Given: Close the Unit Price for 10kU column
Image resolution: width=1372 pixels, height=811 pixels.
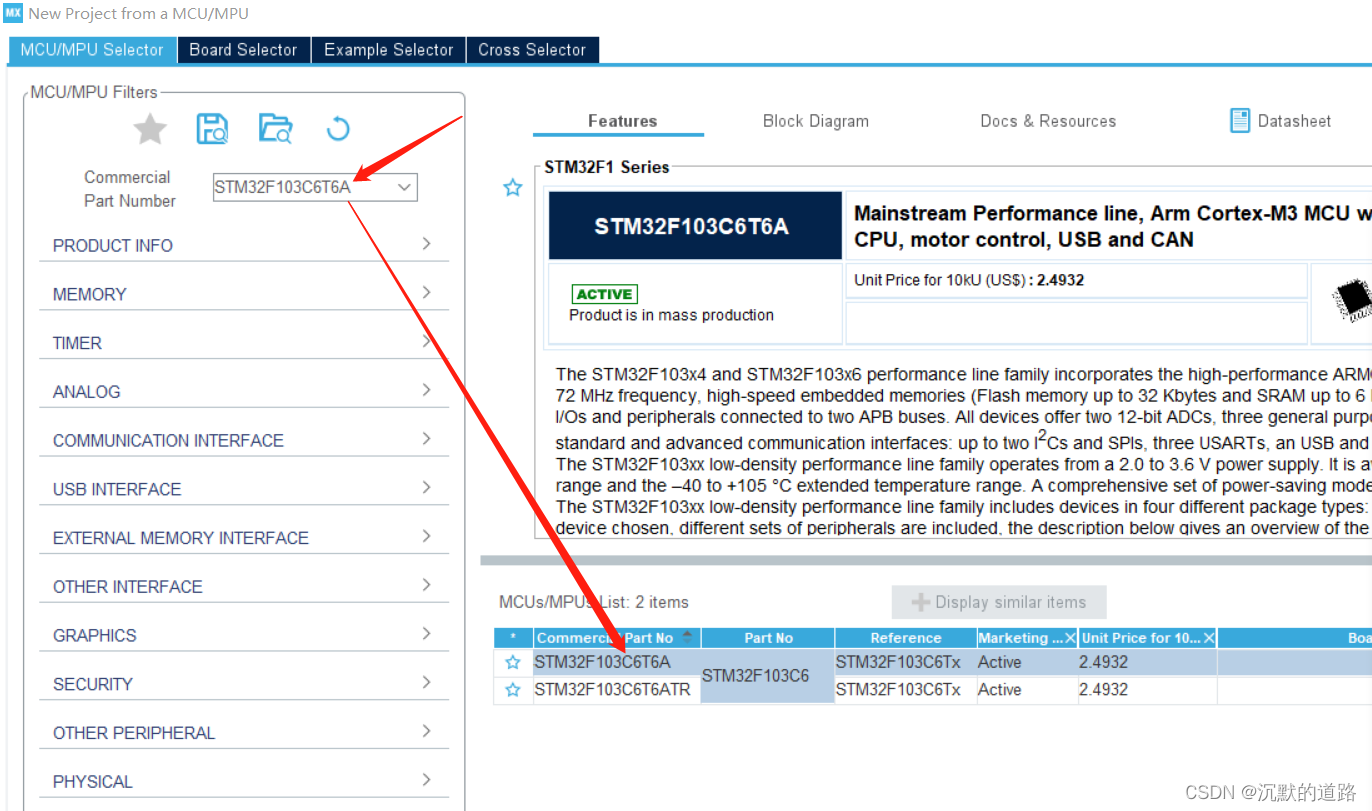Looking at the screenshot, I should (x=1209, y=638).
